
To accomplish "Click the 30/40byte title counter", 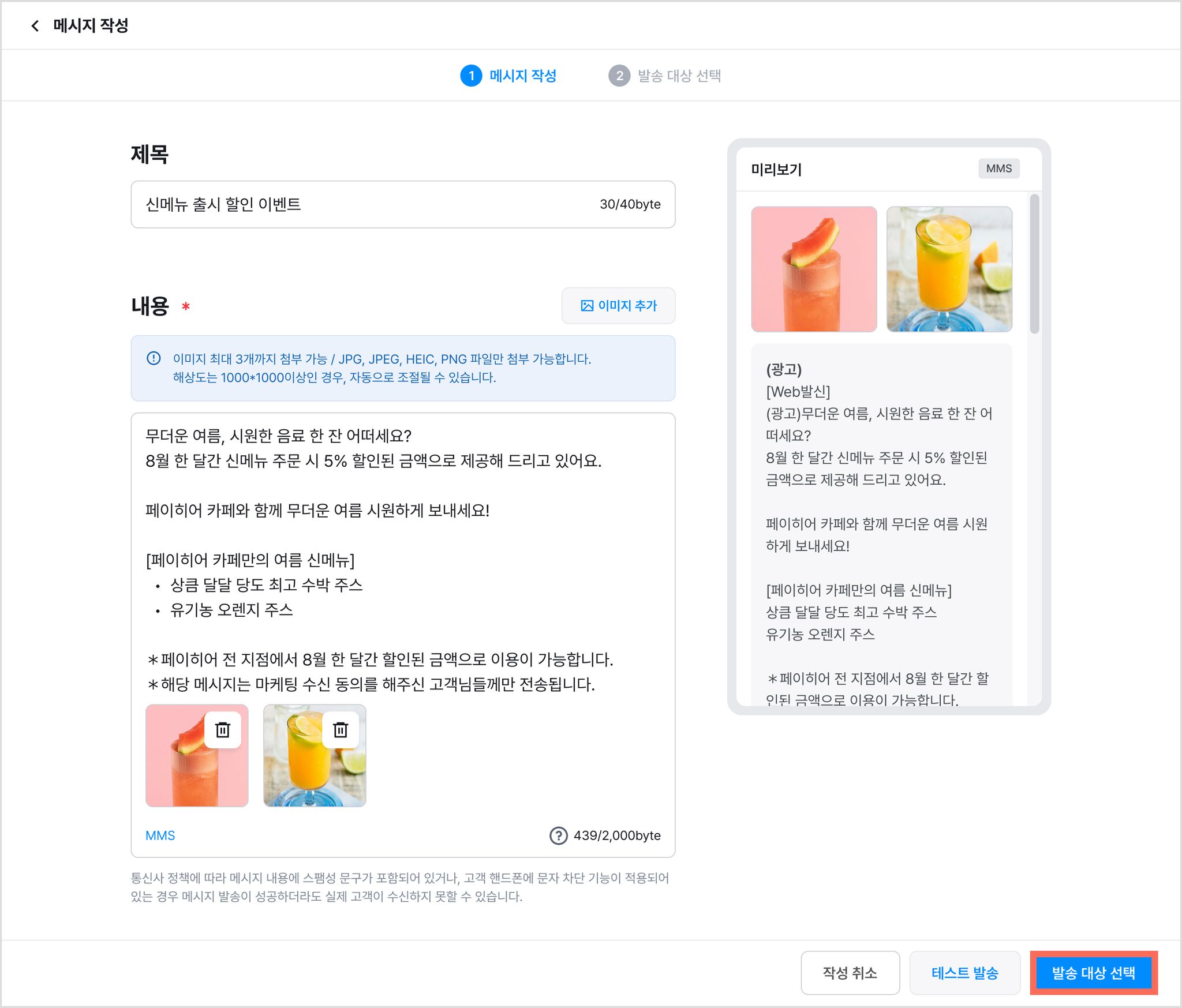I will [x=630, y=204].
